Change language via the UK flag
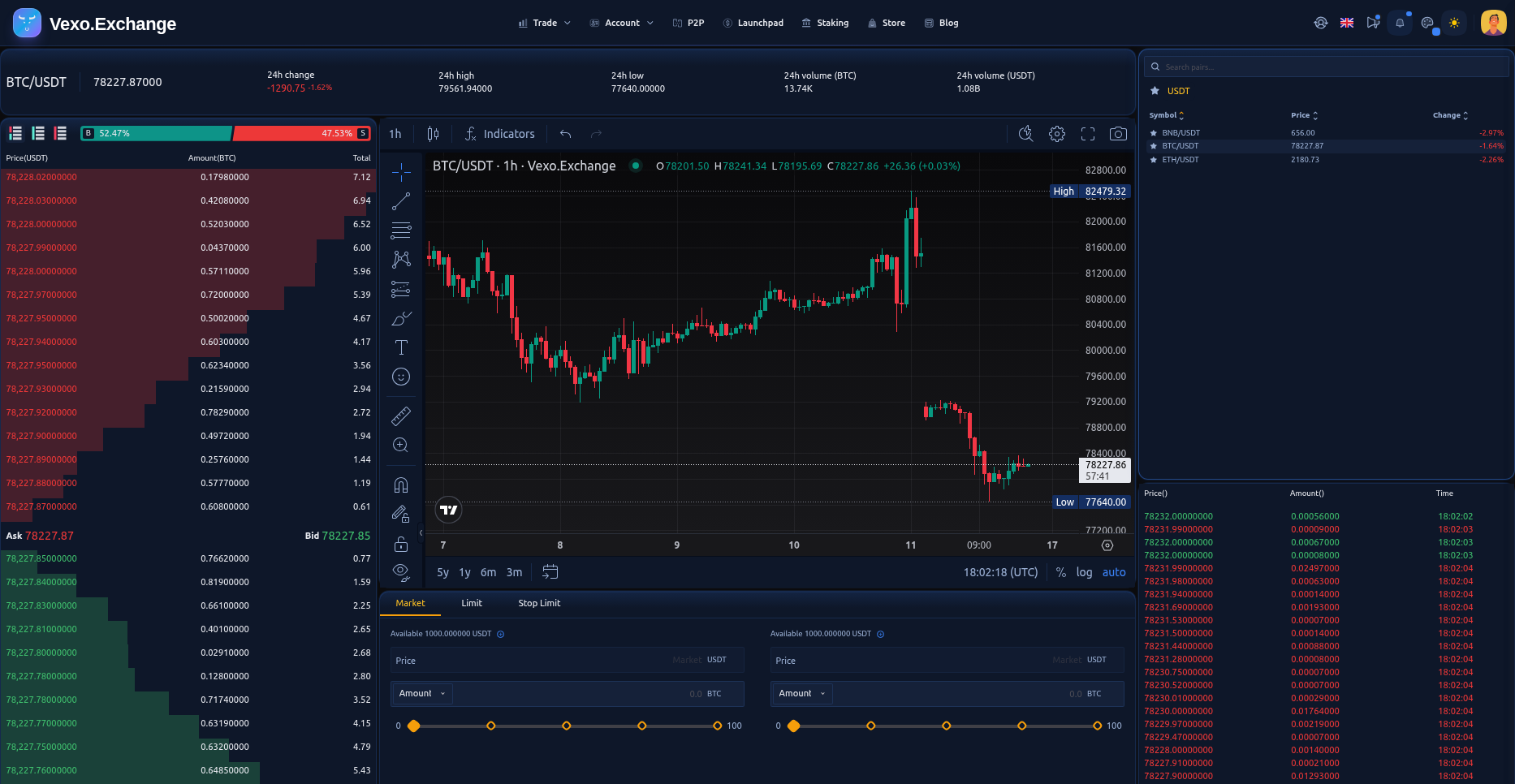 (1347, 23)
